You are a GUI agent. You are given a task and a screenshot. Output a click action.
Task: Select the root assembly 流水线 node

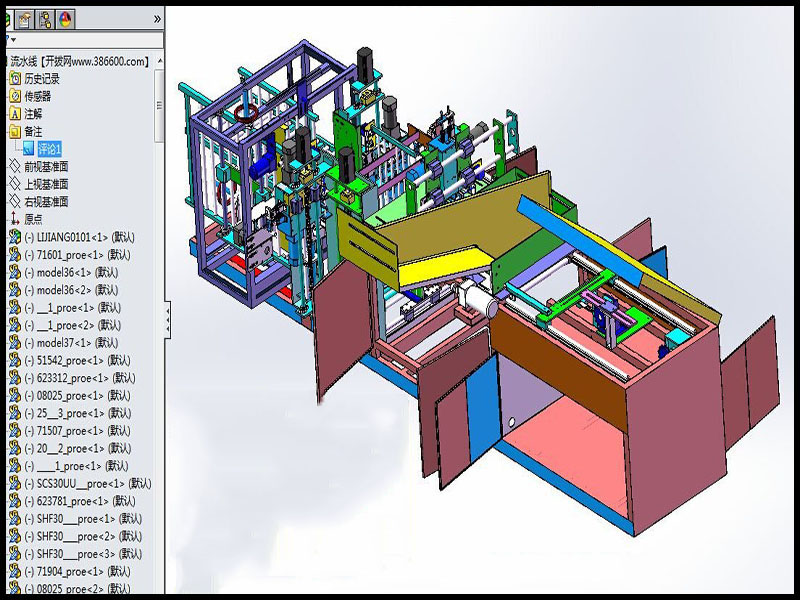pos(80,61)
